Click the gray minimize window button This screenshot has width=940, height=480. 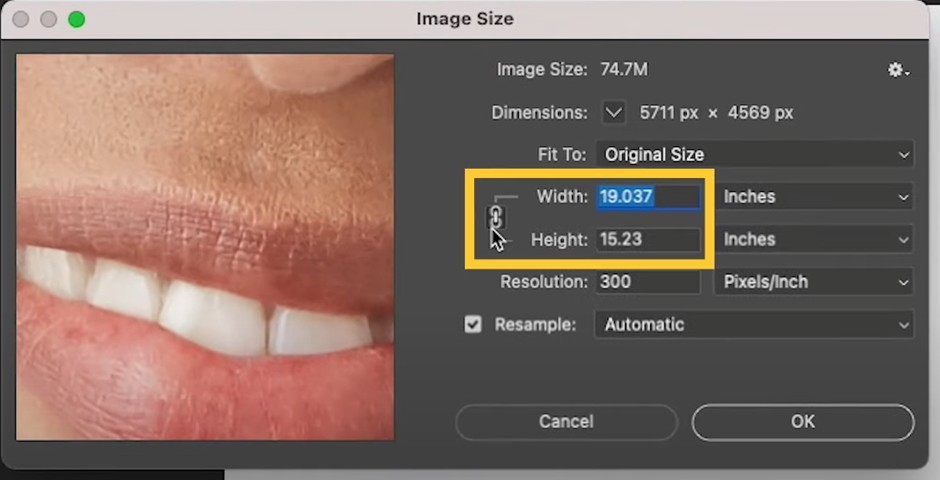pyautogui.click(x=49, y=19)
